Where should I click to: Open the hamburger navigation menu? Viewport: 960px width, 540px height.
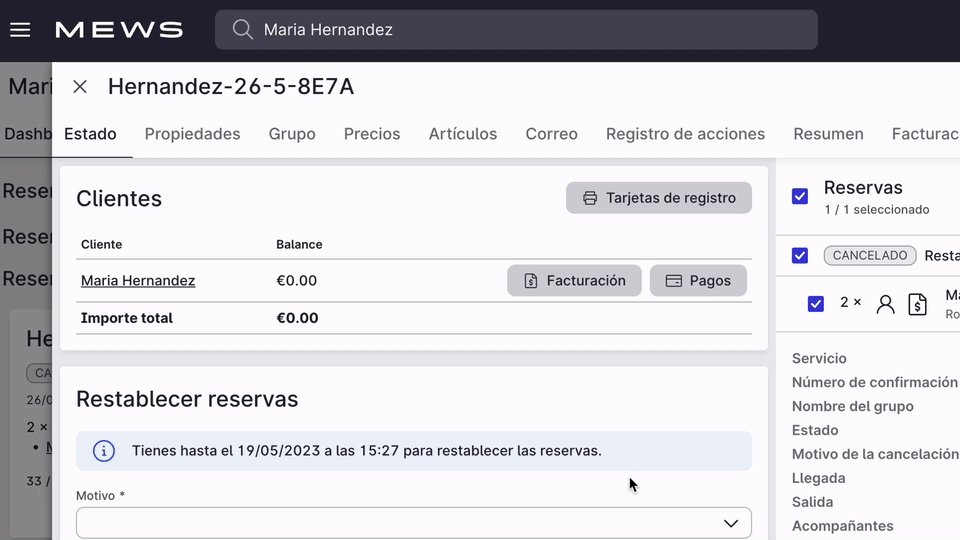tap(20, 30)
